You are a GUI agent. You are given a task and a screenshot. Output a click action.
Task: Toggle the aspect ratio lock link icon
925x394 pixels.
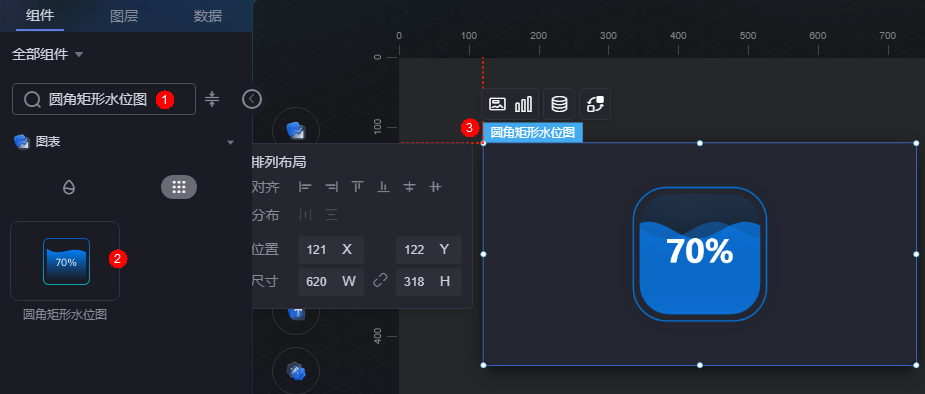(381, 281)
